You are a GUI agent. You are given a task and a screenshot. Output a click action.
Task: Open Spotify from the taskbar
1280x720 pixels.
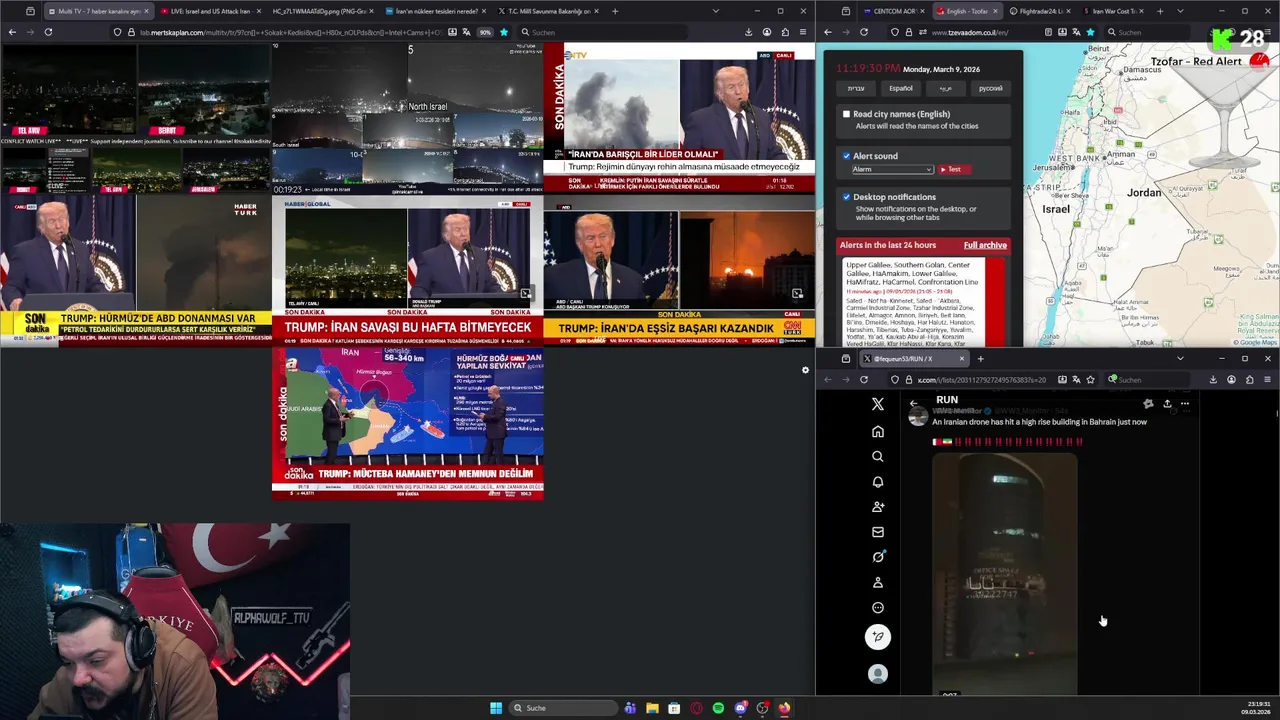pyautogui.click(x=718, y=708)
